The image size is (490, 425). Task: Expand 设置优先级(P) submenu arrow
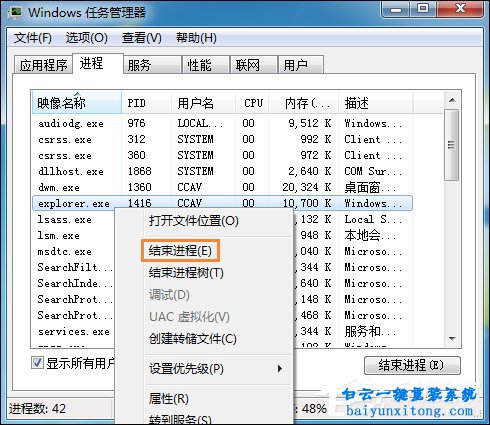(x=280, y=369)
